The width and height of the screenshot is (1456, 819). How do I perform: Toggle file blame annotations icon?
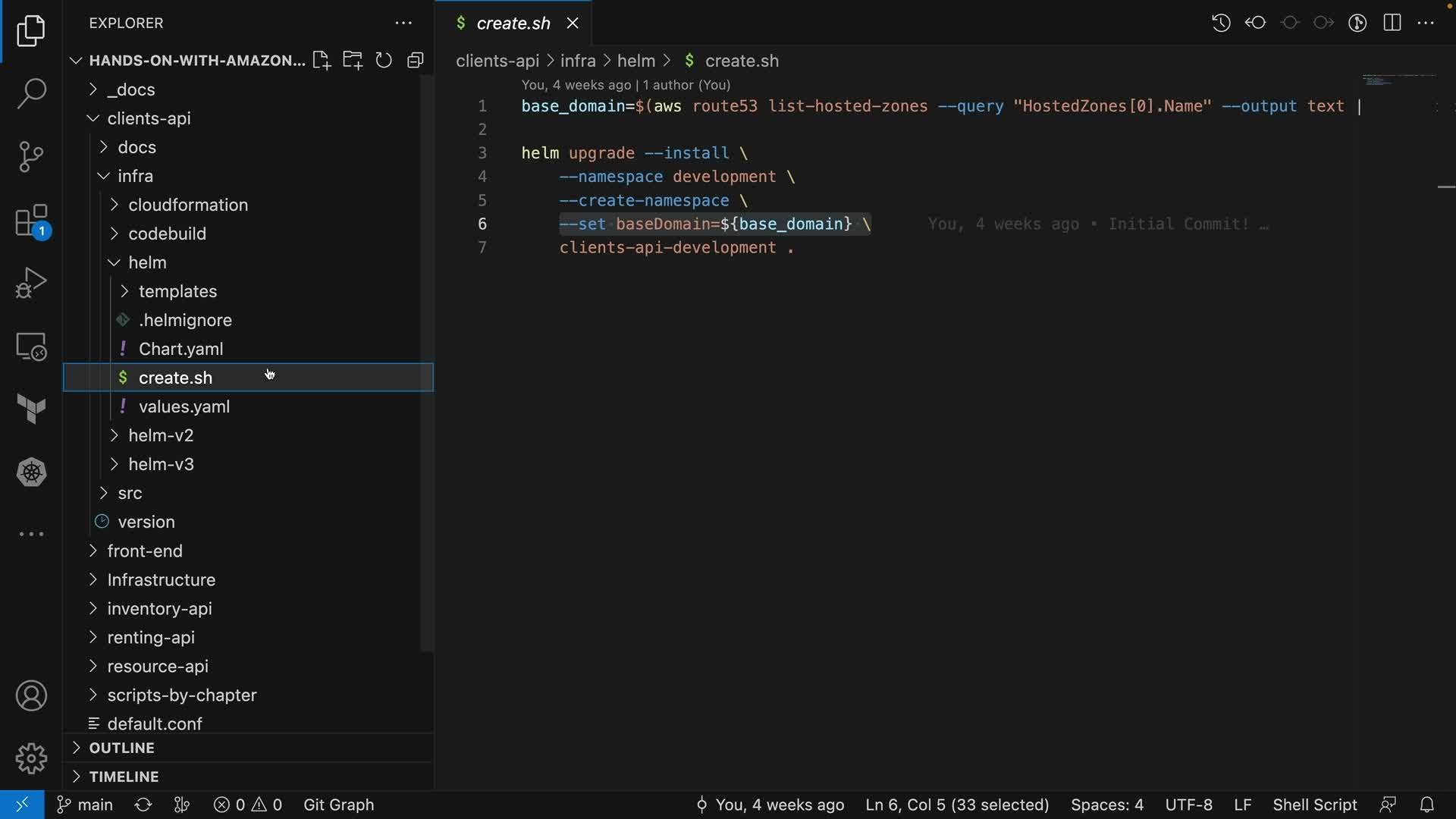[1357, 23]
